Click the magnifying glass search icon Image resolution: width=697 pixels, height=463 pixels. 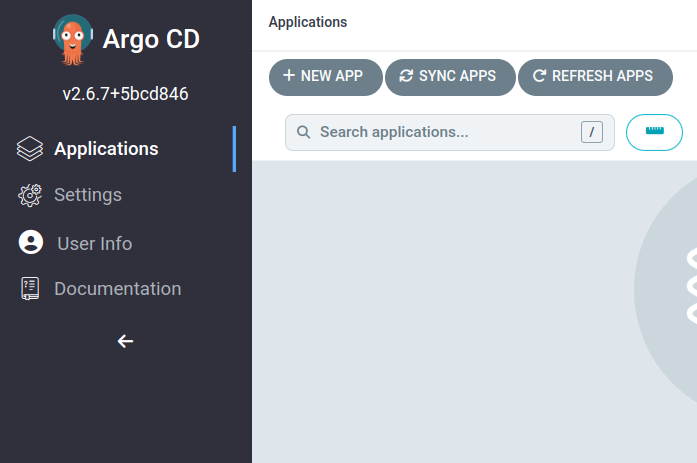303,132
